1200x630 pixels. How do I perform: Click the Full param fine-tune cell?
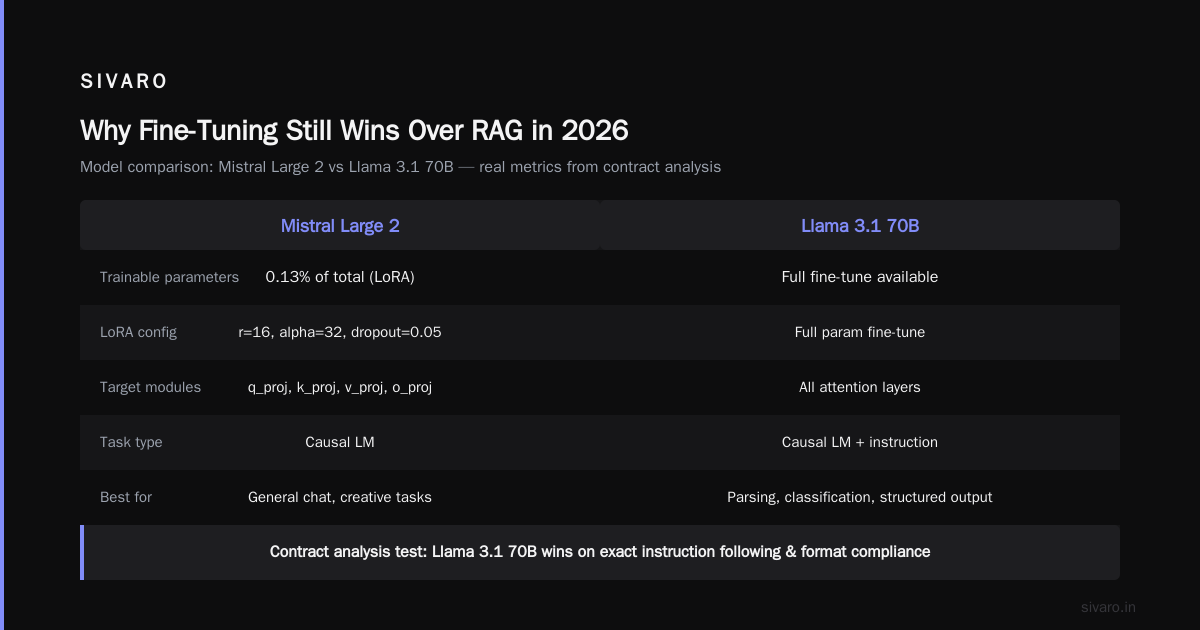pos(860,332)
